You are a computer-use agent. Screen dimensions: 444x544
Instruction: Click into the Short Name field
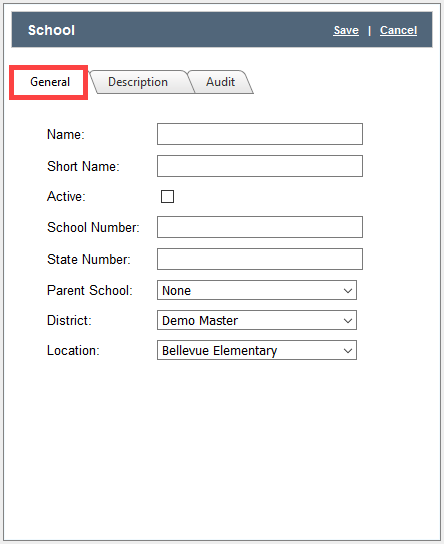[260, 166]
